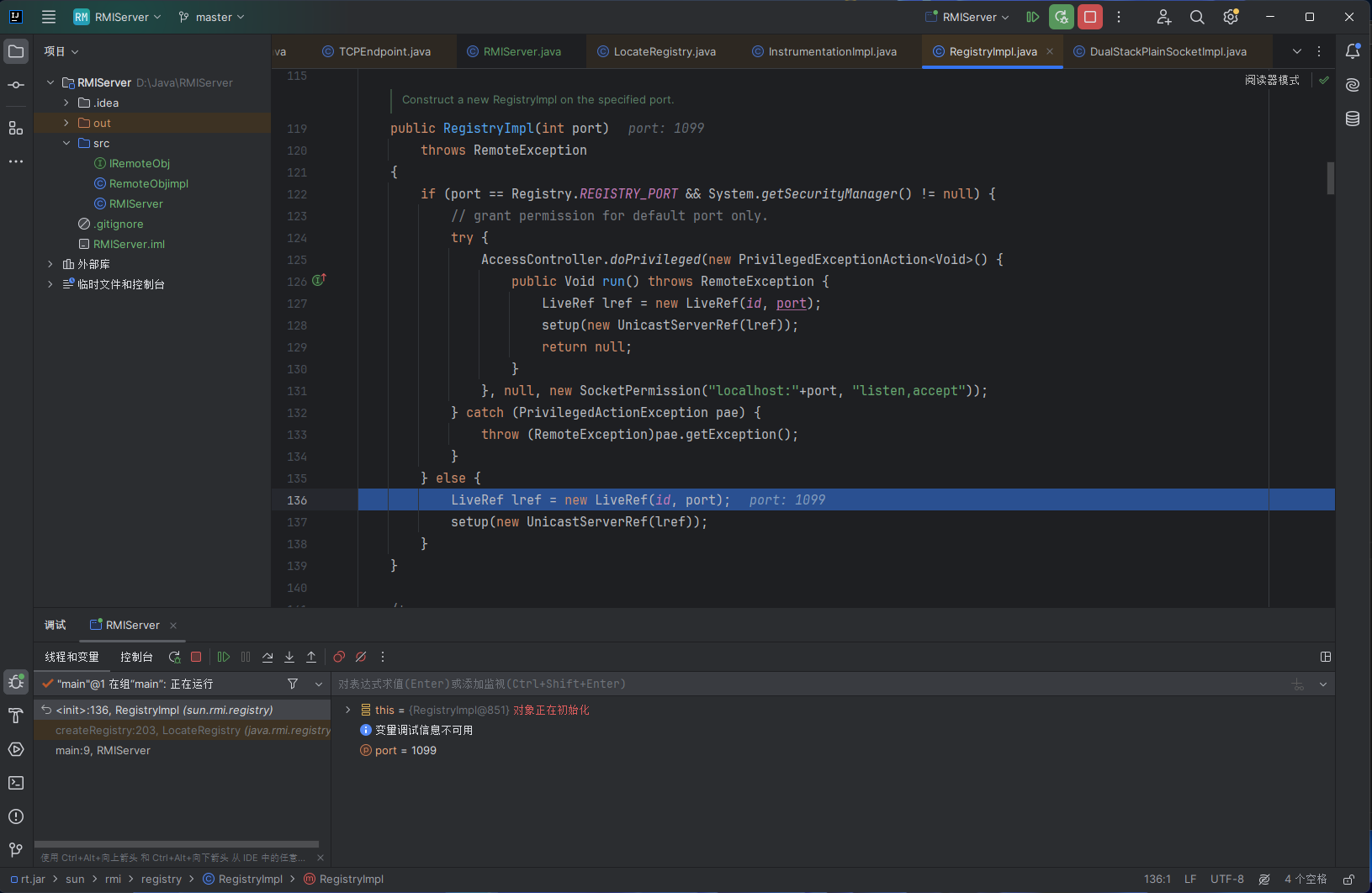Open the Git tool window icon

point(16,850)
